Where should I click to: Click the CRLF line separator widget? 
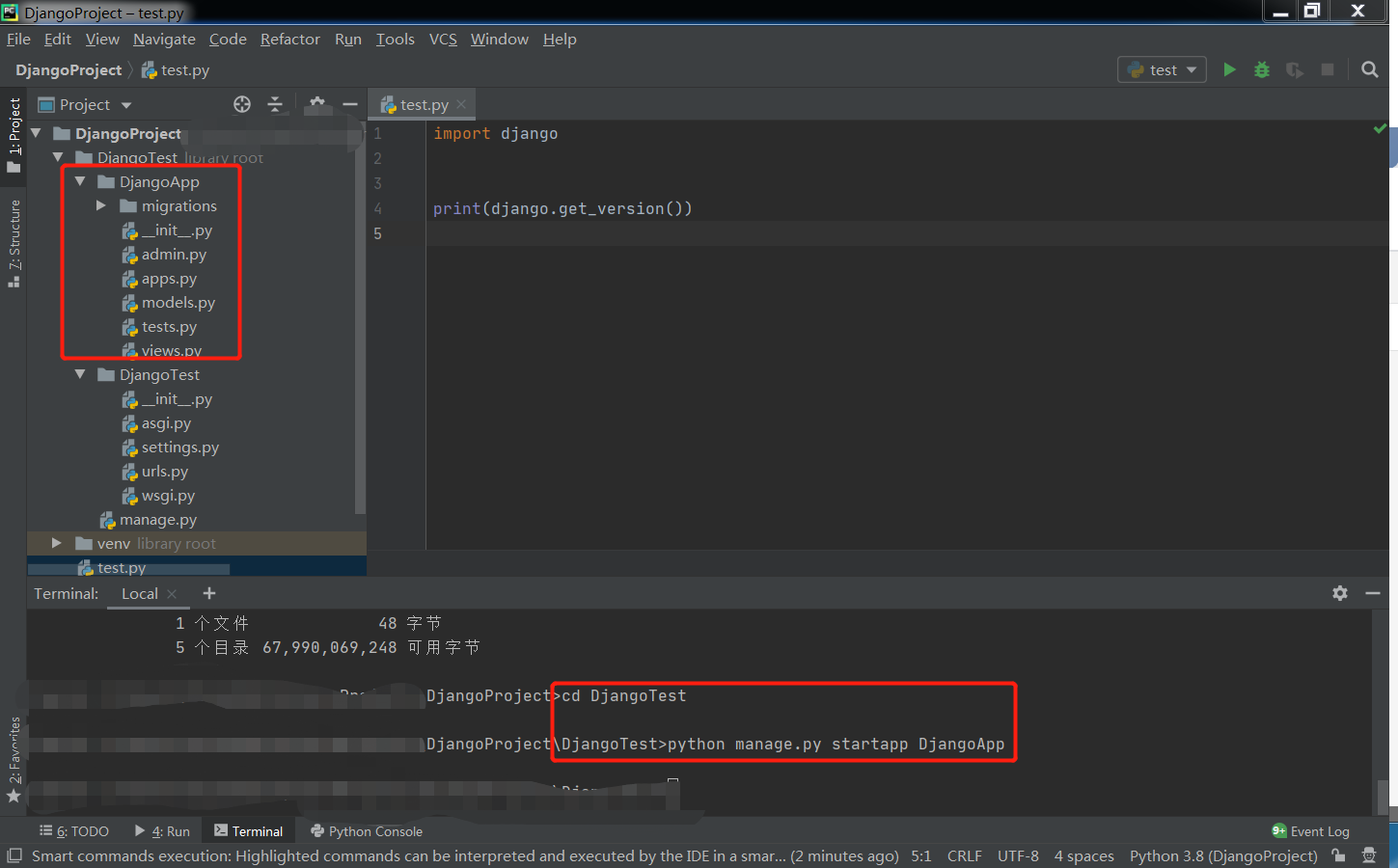pyautogui.click(x=964, y=855)
